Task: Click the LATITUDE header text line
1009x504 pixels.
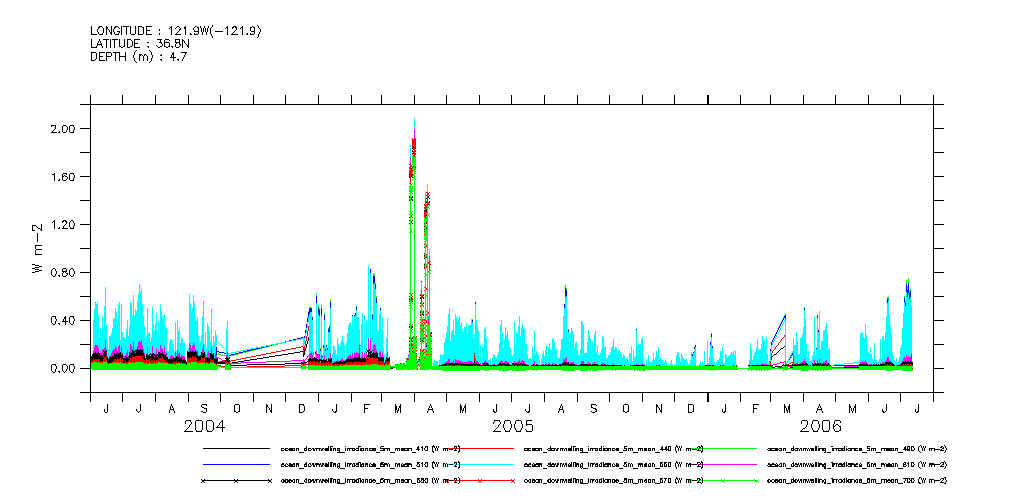Action: pos(138,44)
